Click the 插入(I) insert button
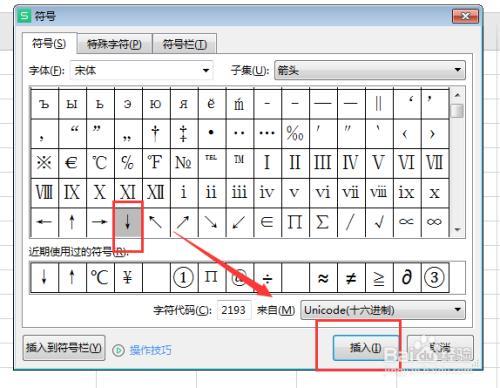Screen dimensions: 500x388 coord(365,348)
